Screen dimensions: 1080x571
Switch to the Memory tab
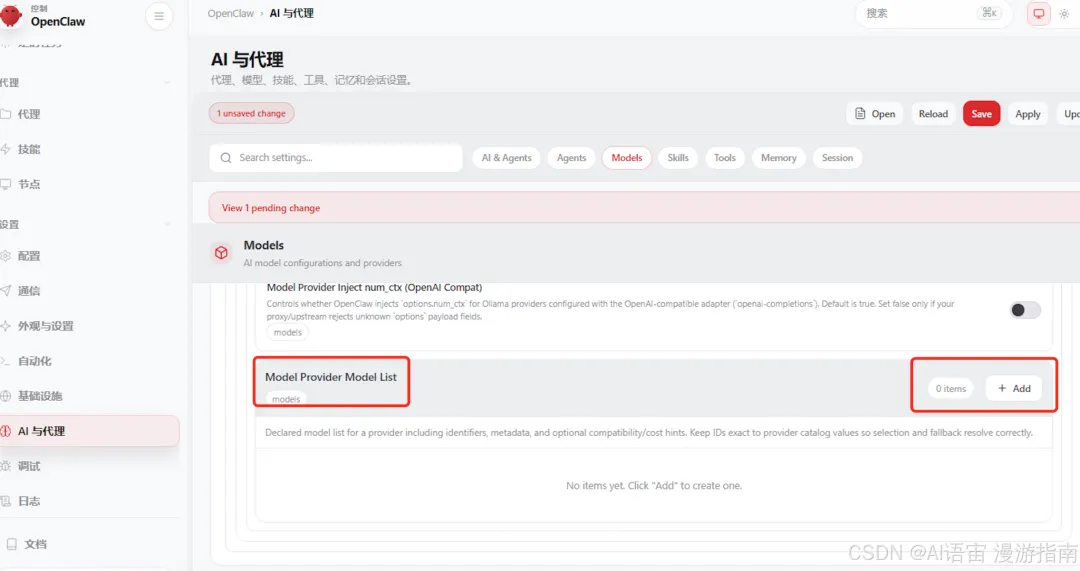point(778,158)
